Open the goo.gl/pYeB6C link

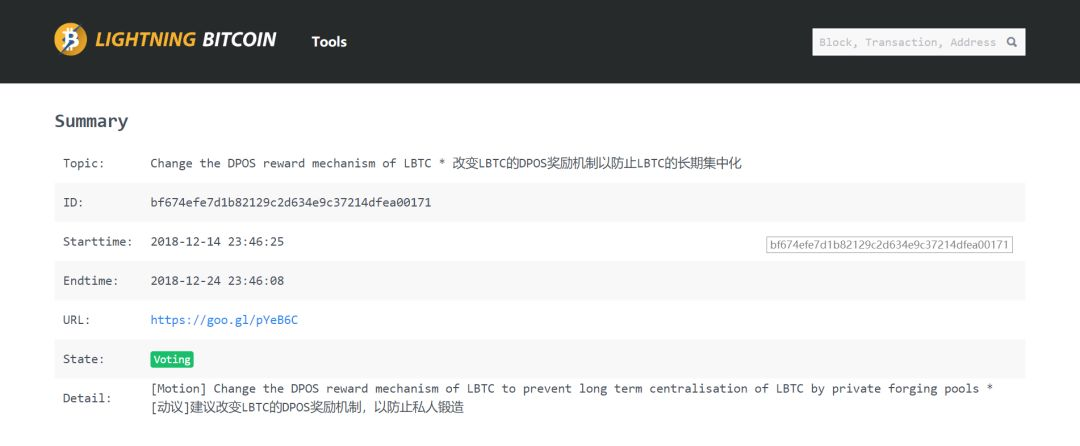224,320
